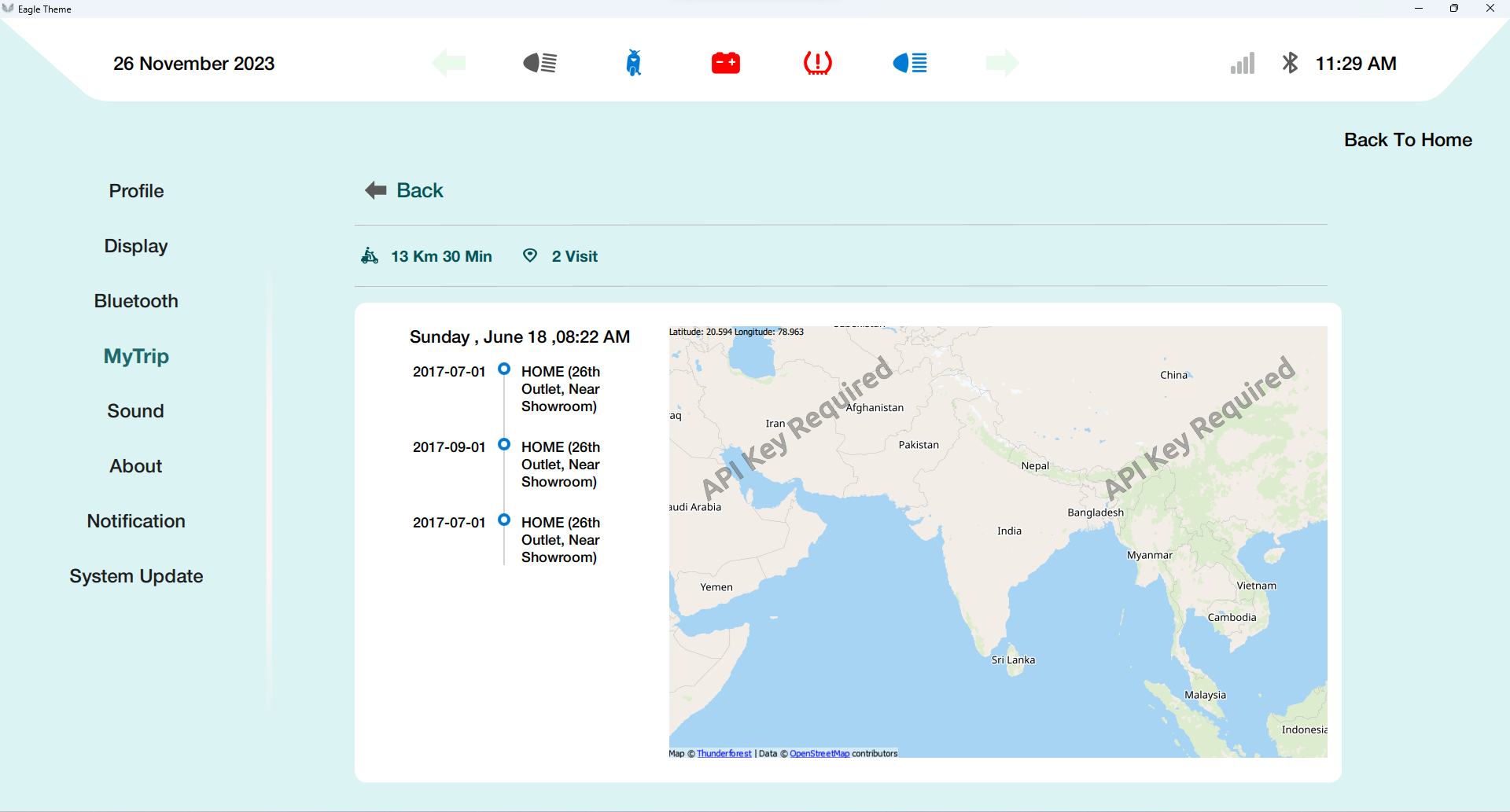Click Pakistan label on the map
Viewport: 1510px width, 812px height.
pyautogui.click(x=919, y=444)
